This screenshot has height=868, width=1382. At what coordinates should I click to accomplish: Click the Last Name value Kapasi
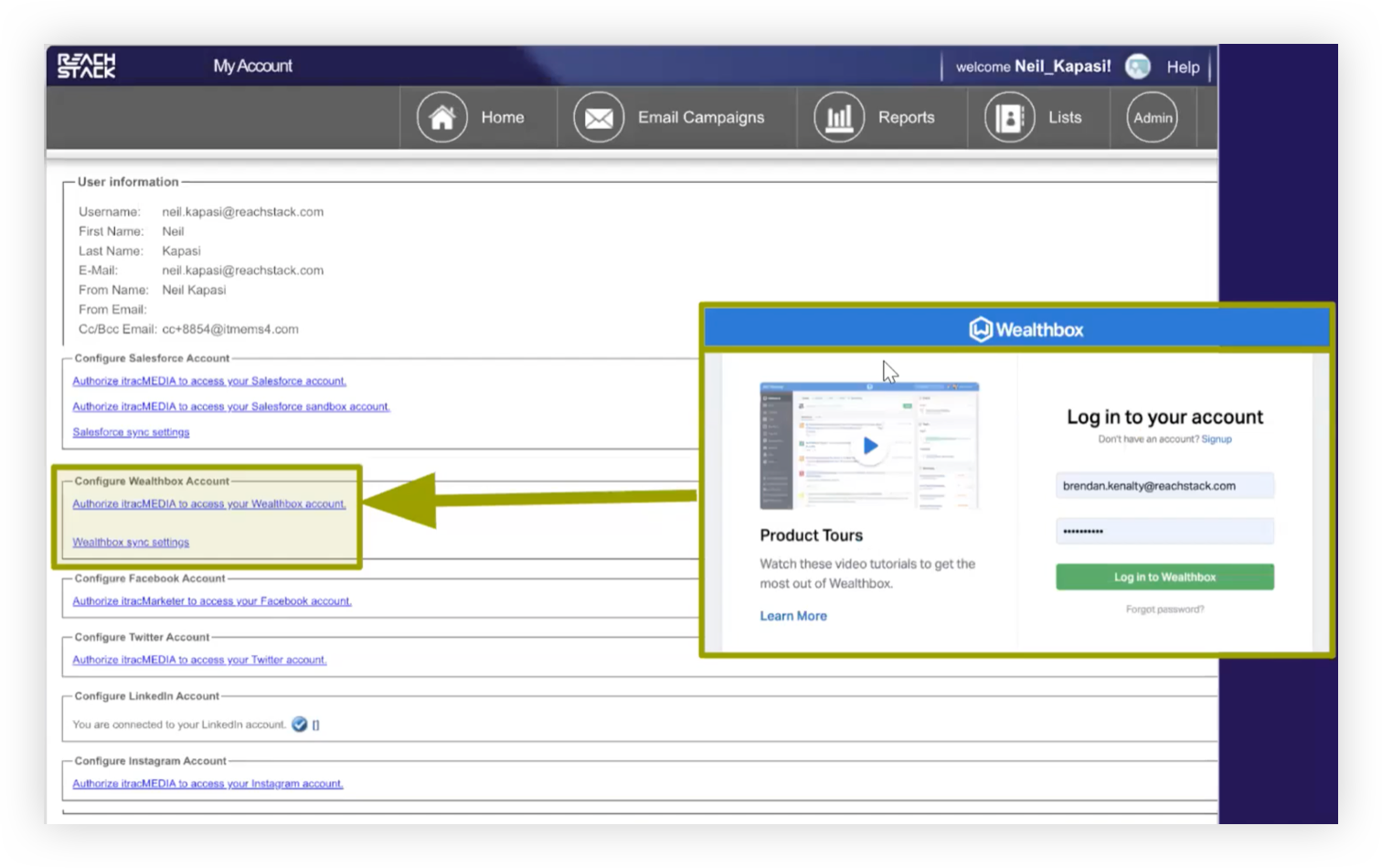(x=181, y=251)
